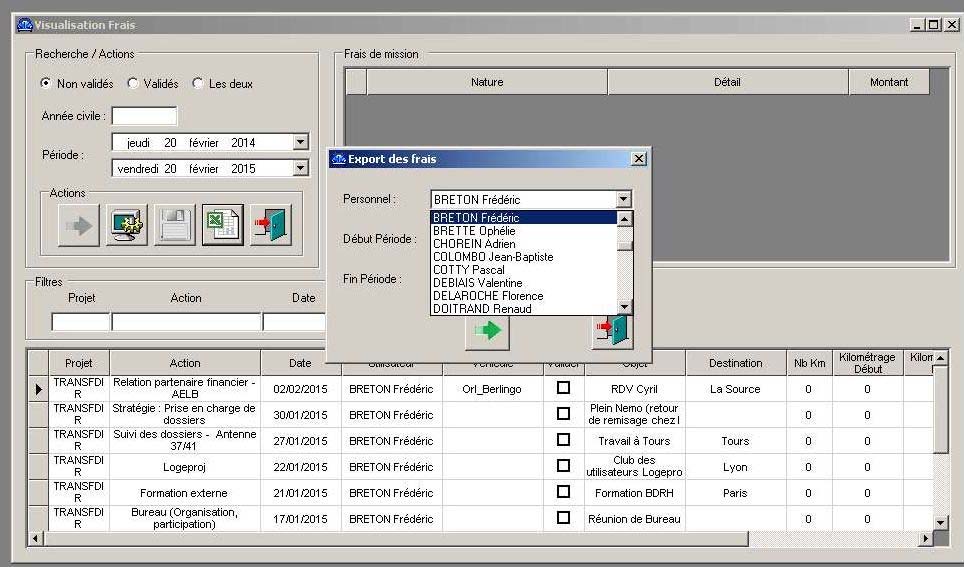Click the green arrow in Export dialog
Viewport: 964px width, 567px height.
[x=487, y=331]
